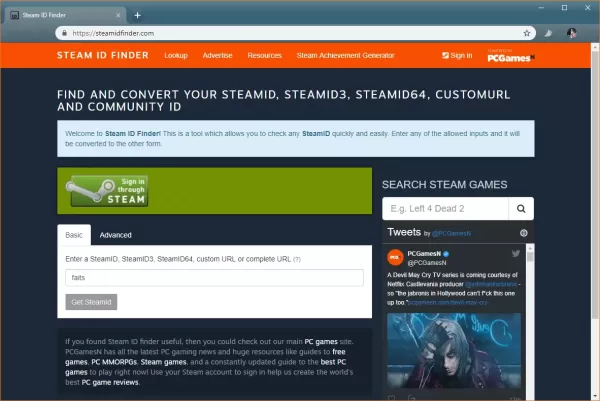Open the pcgamesn.com devil-may-cry tweet link
Image resolution: width=600 pixels, height=401 pixels.
click(448, 303)
